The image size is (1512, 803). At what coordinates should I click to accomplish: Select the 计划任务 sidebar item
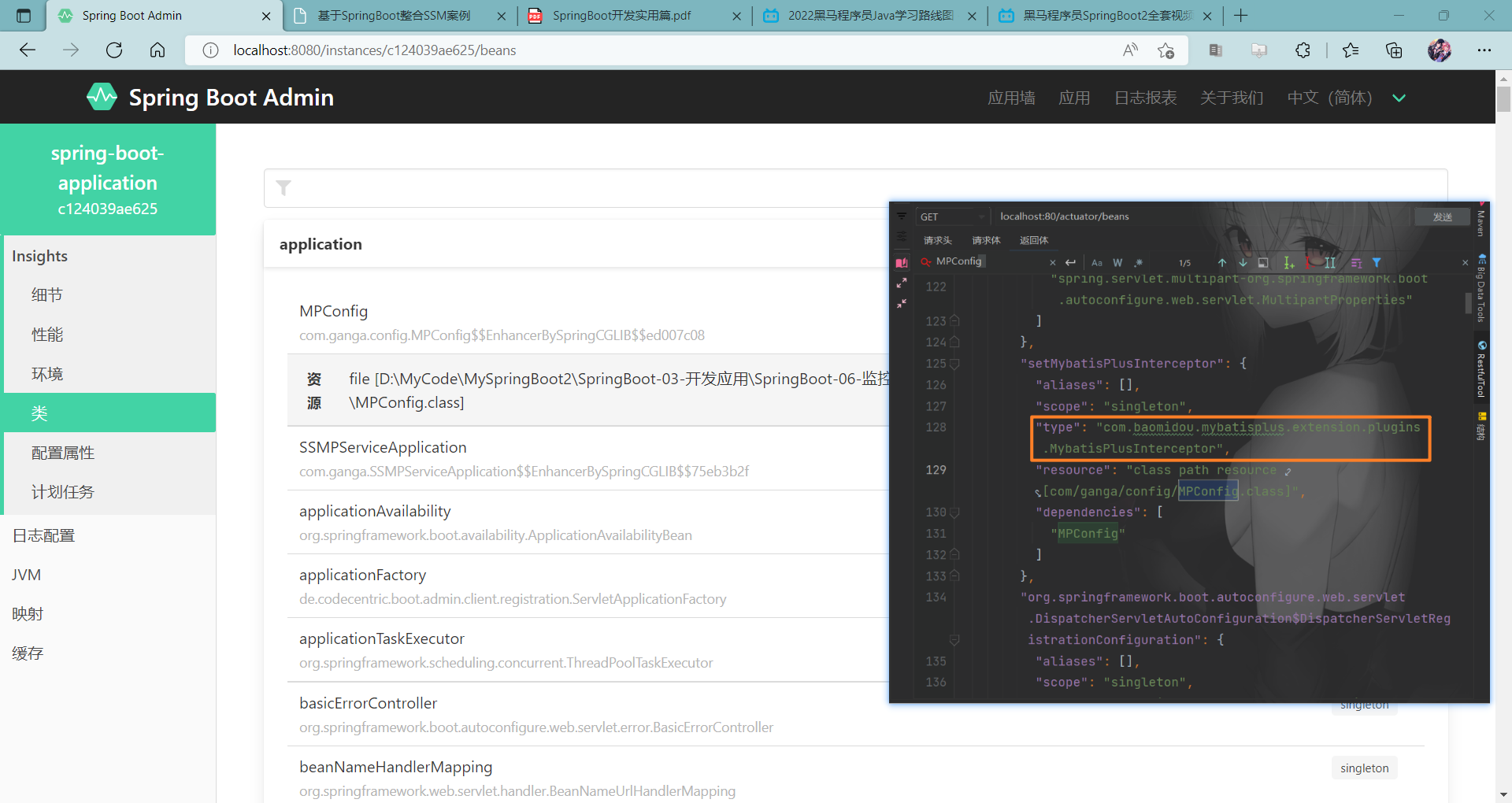(109, 492)
